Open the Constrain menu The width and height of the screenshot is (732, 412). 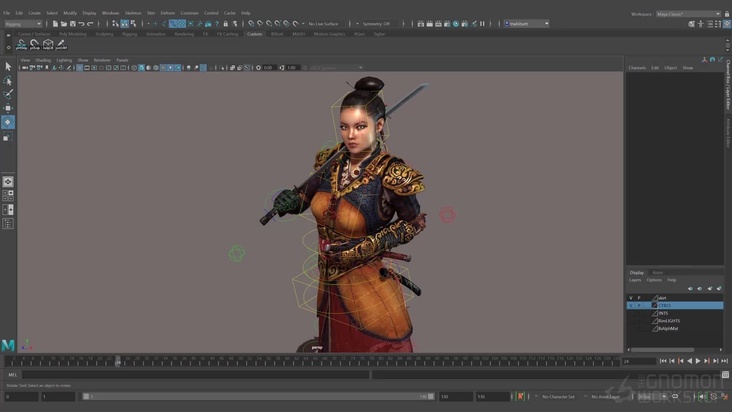coord(190,13)
